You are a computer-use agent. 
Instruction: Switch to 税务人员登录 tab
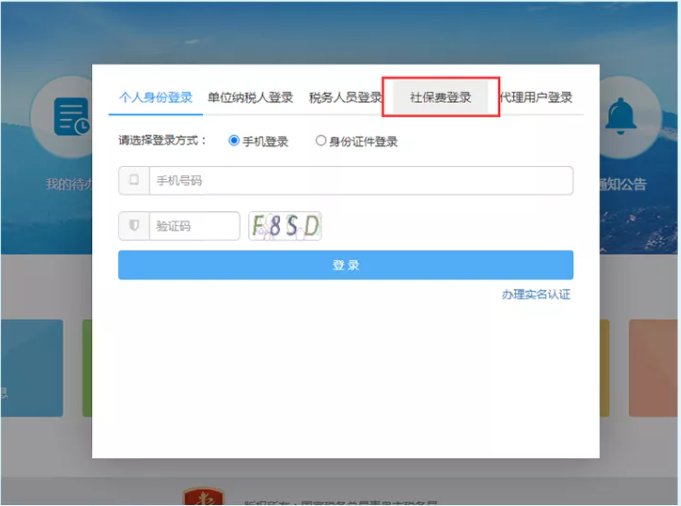[x=345, y=98]
